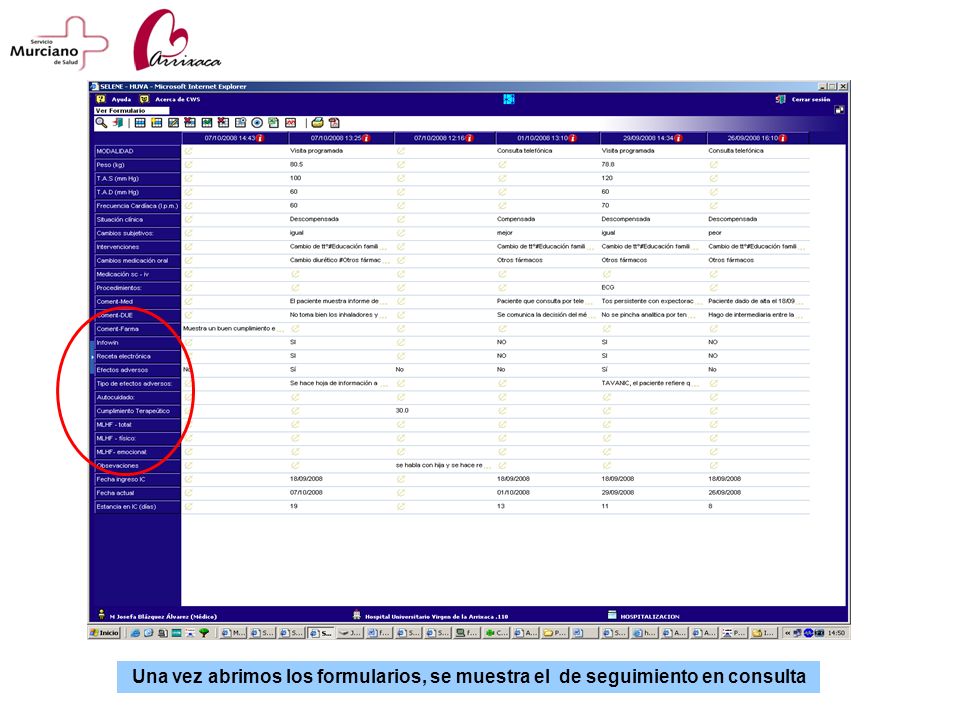Screen dimensions: 960x720
Task: Click the Ver Formulario field
Action: (x=132, y=111)
